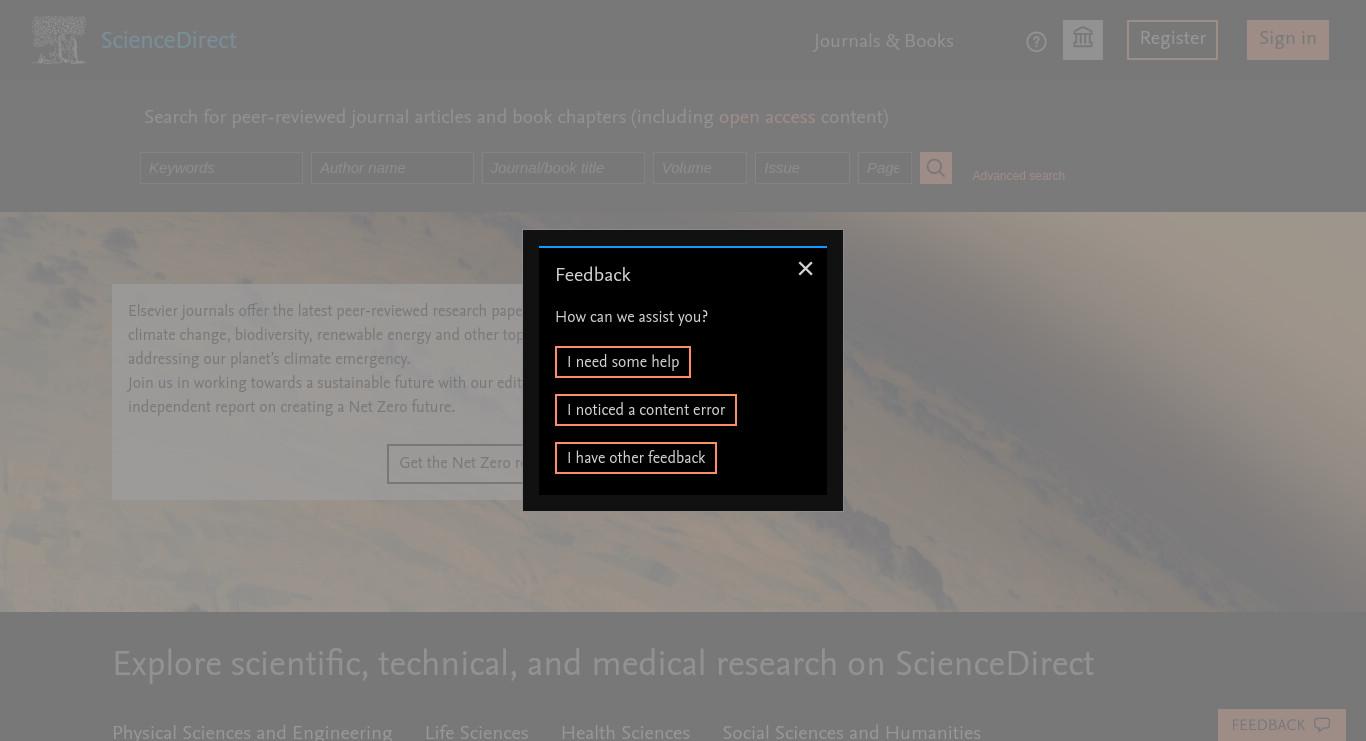Focus the Page field
Screen dimensions: 1366x741
tap(884, 168)
